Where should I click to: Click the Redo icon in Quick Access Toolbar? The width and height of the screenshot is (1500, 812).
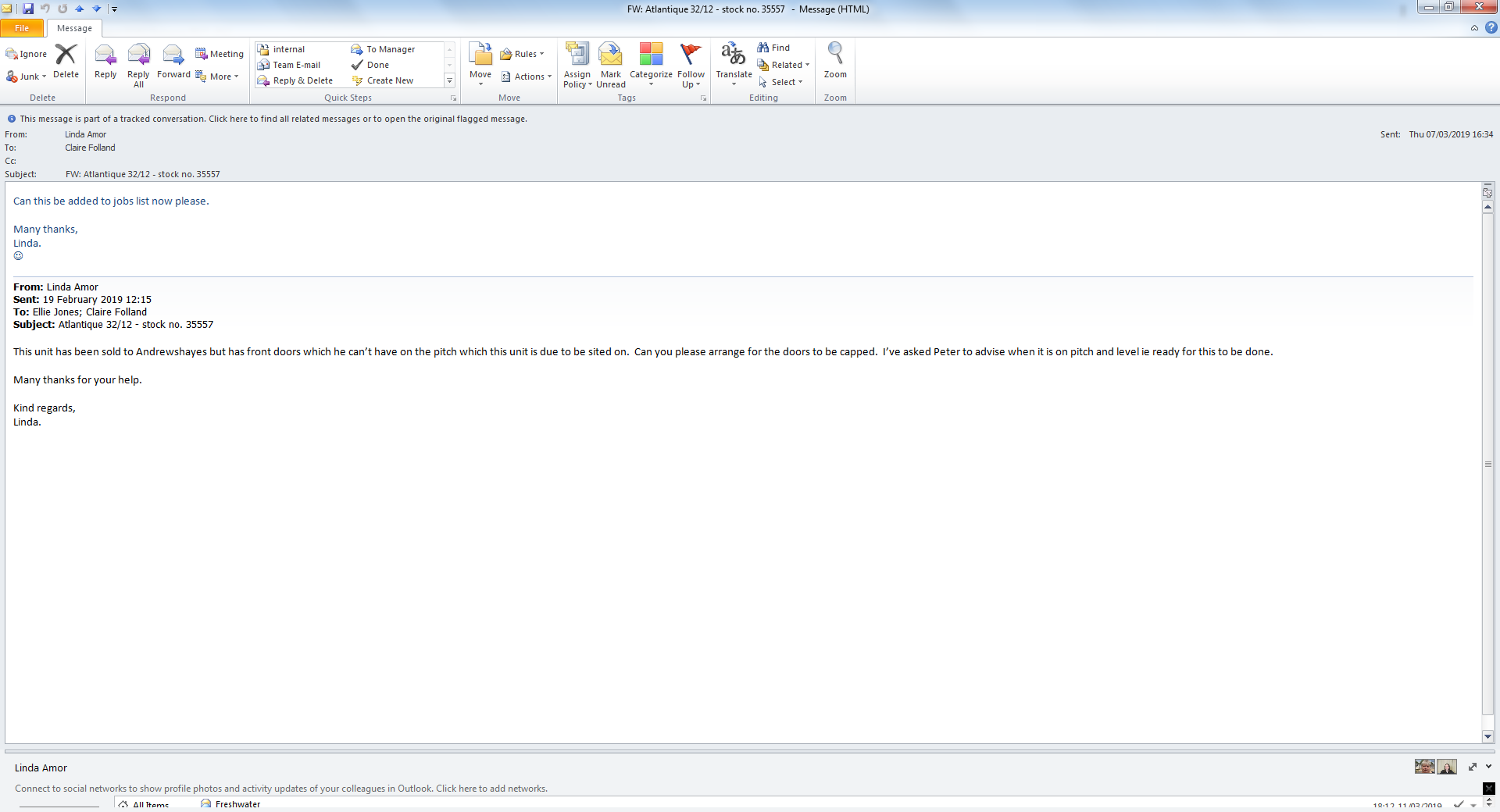[62, 9]
